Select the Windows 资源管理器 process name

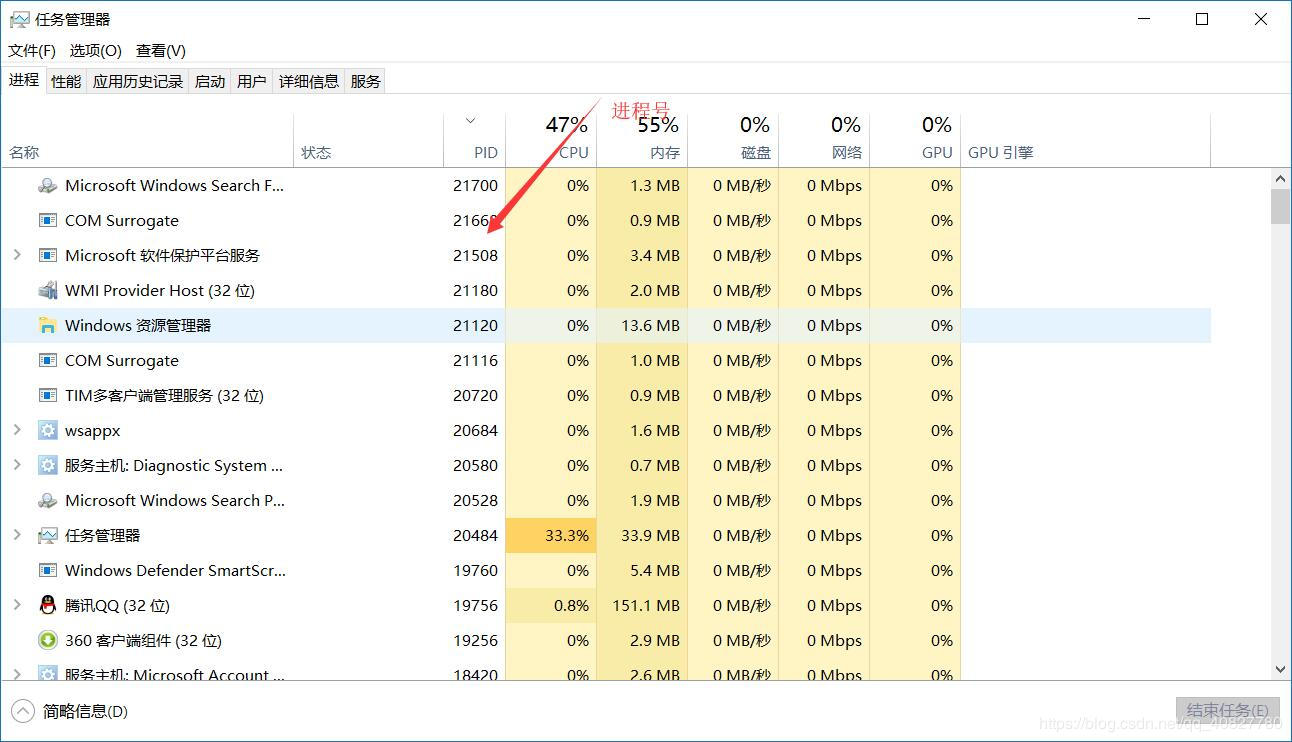[x=138, y=326]
